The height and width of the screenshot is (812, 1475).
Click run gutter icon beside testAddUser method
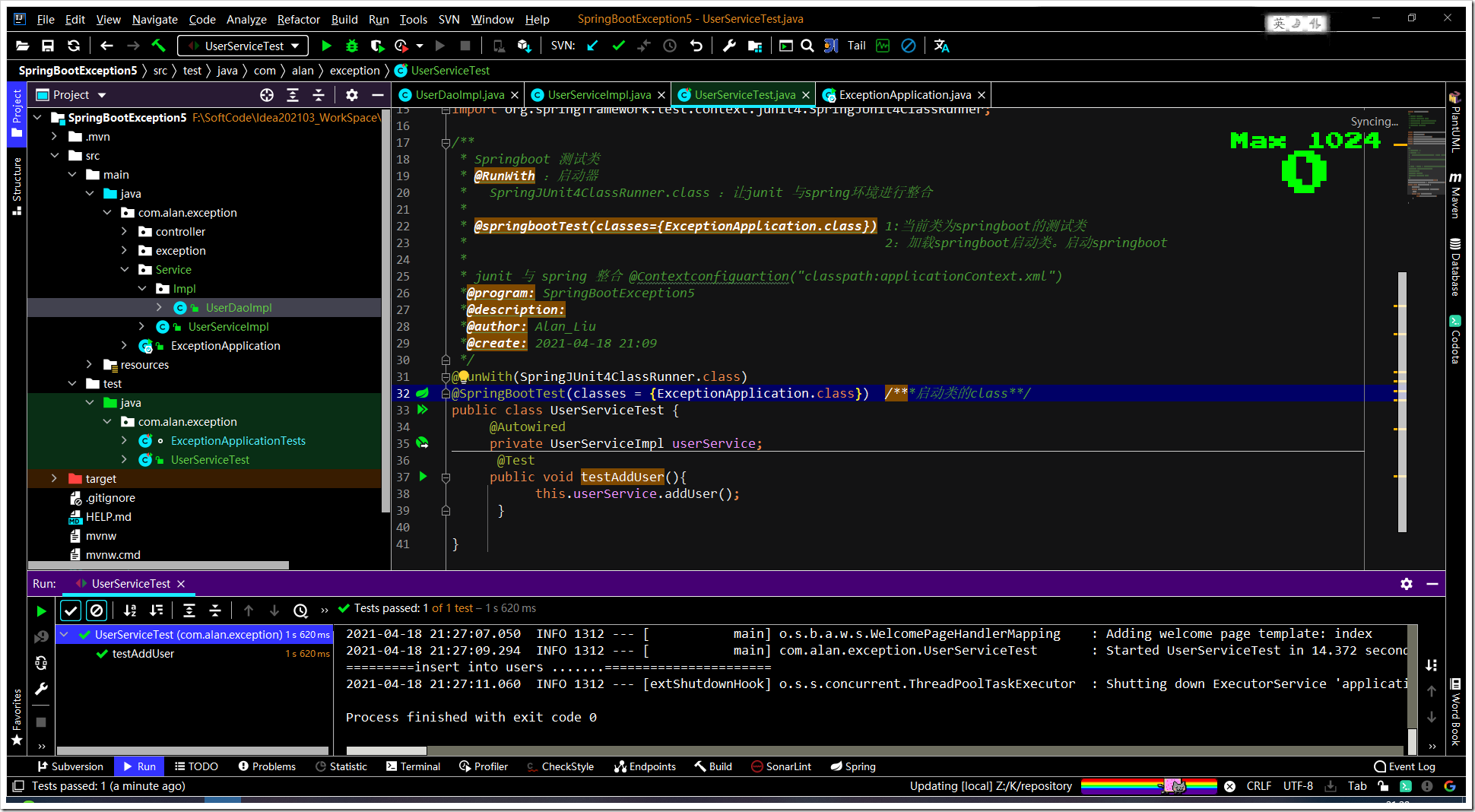(423, 477)
